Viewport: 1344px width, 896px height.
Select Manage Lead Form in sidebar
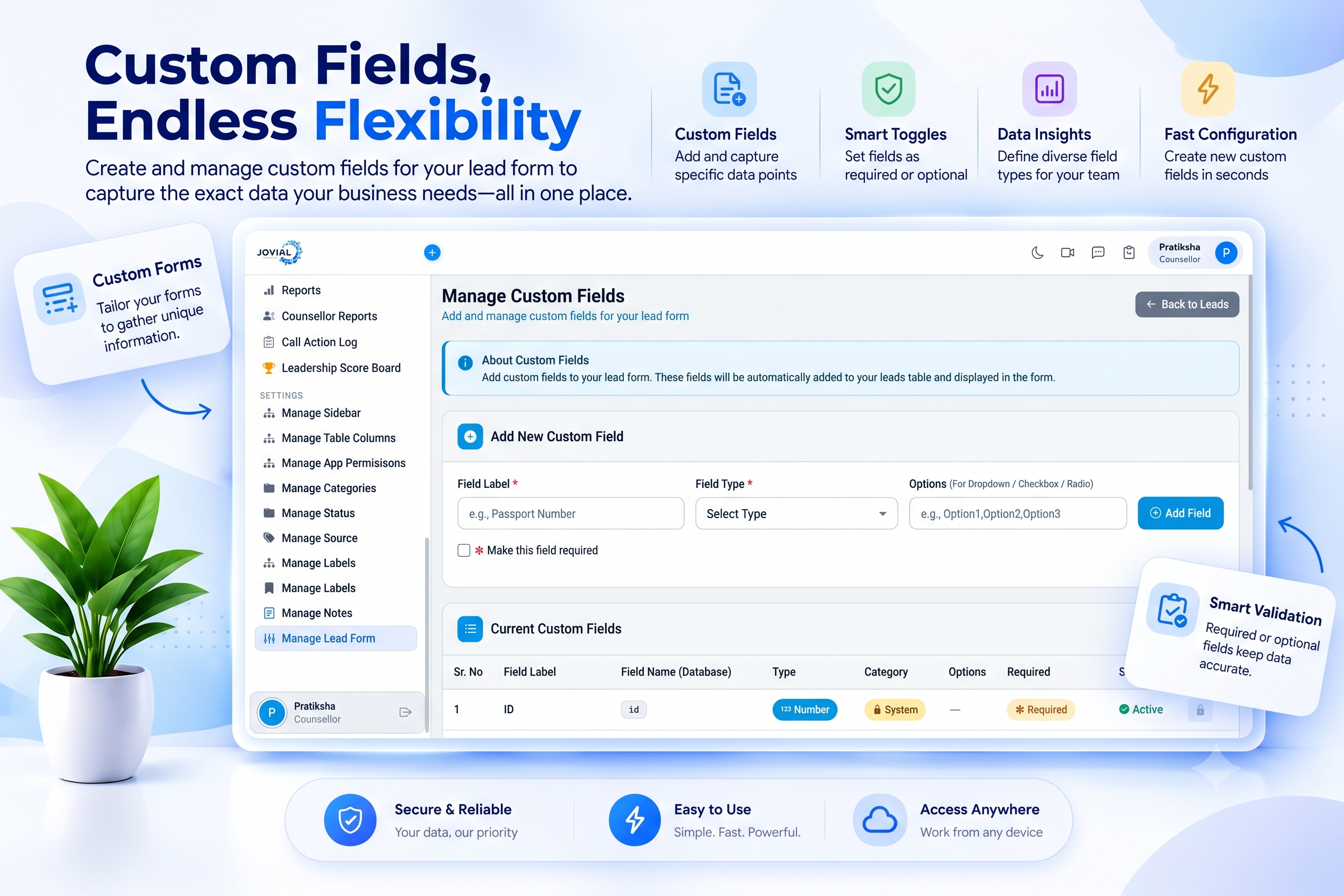[335, 638]
